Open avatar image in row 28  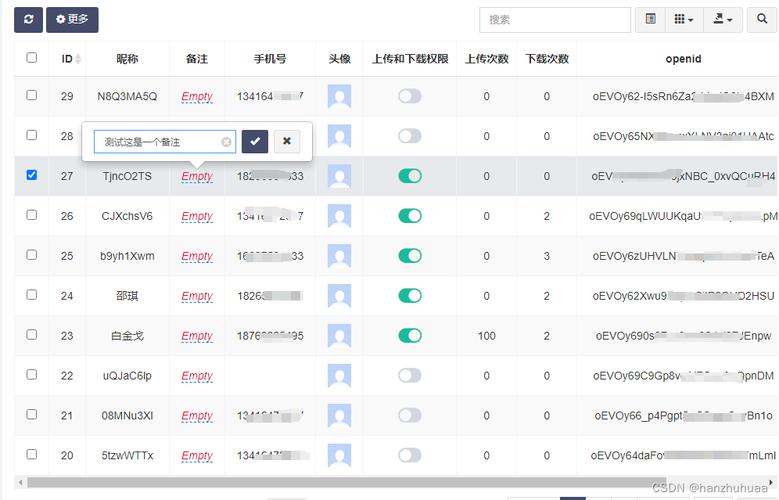tap(339, 136)
